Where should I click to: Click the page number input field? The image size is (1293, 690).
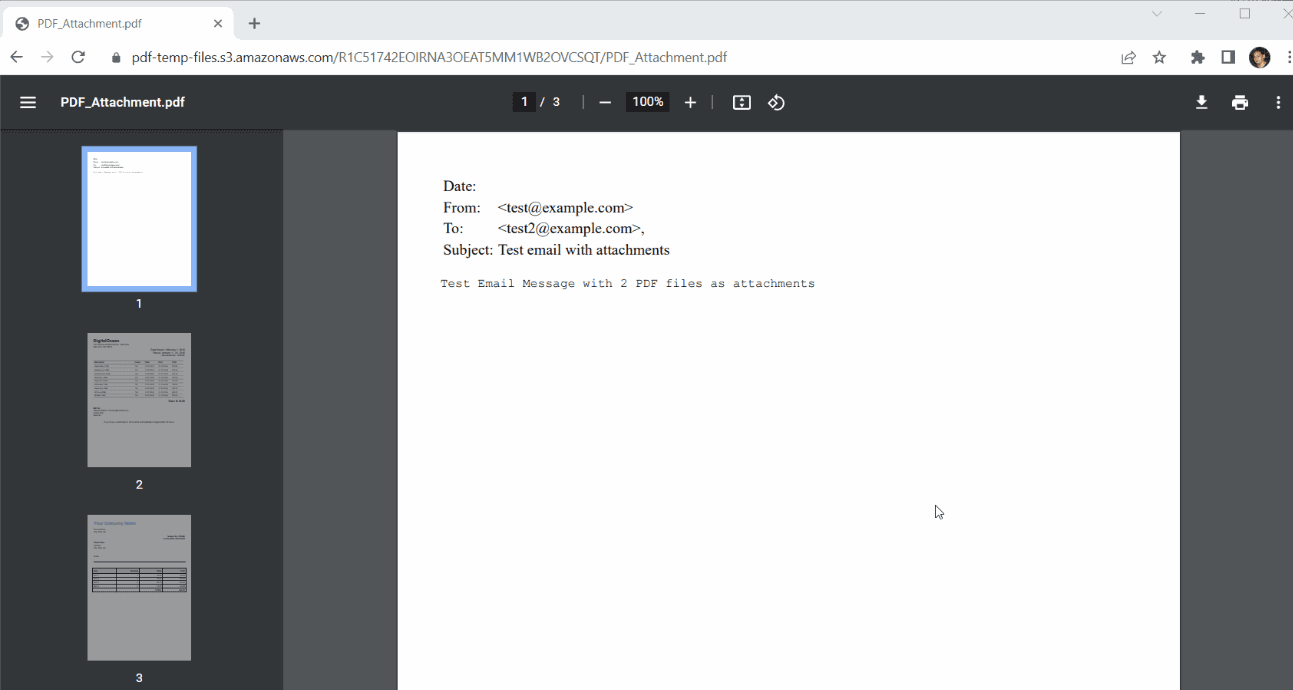tap(524, 101)
